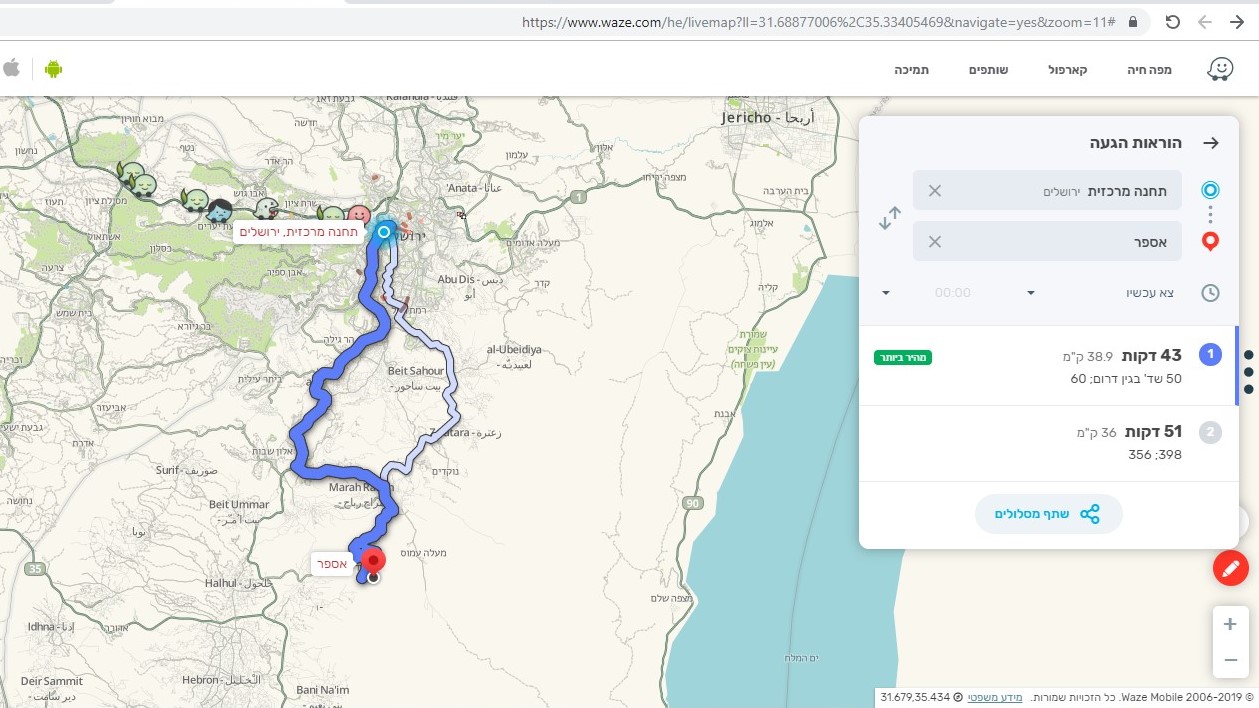1259x708 pixels.
Task: Click the blue origin marker on map
Action: point(383,232)
